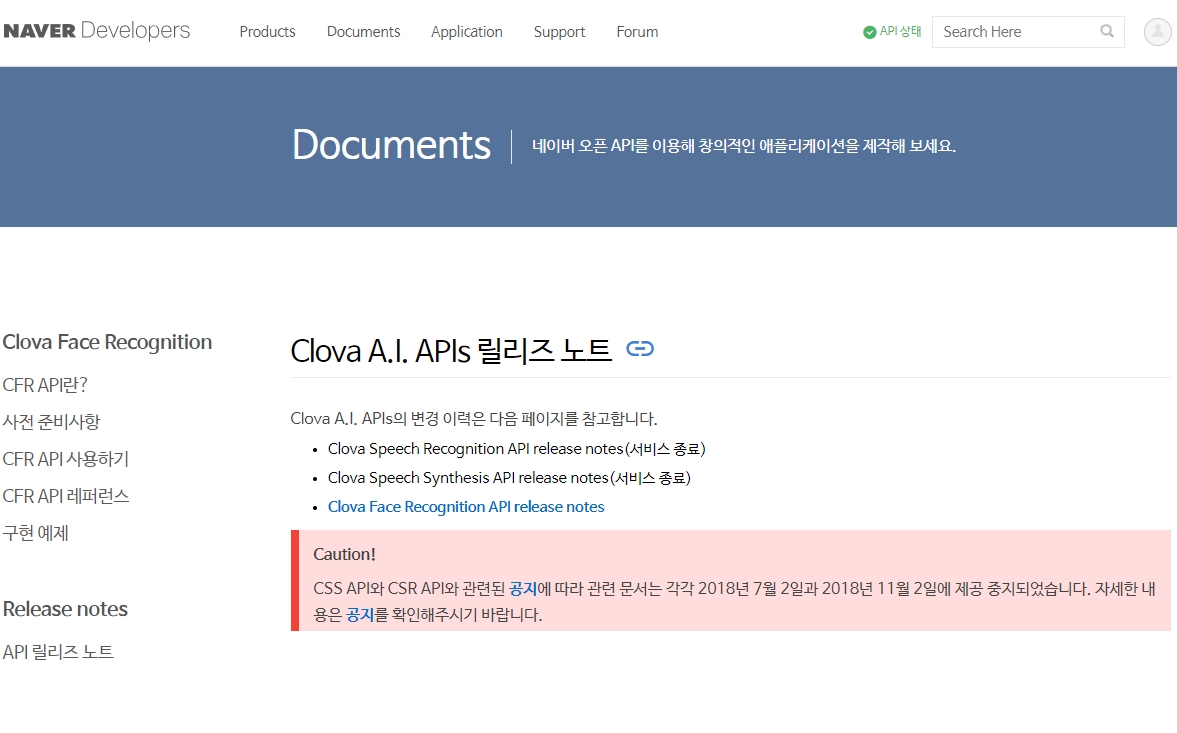Click the 공지 link before 를 확인해주시기
This screenshot has width=1177, height=733.
coord(360,615)
